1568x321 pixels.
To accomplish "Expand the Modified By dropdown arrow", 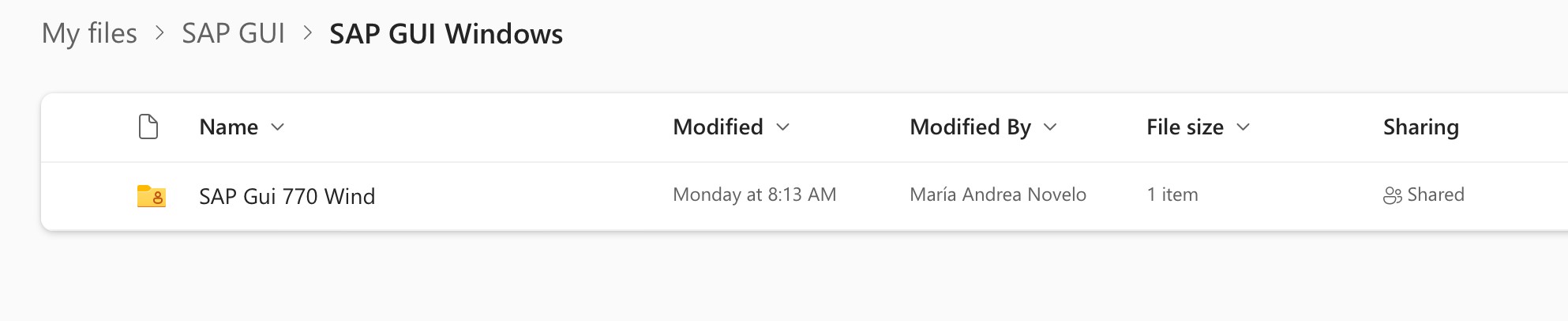I will 1050,127.
